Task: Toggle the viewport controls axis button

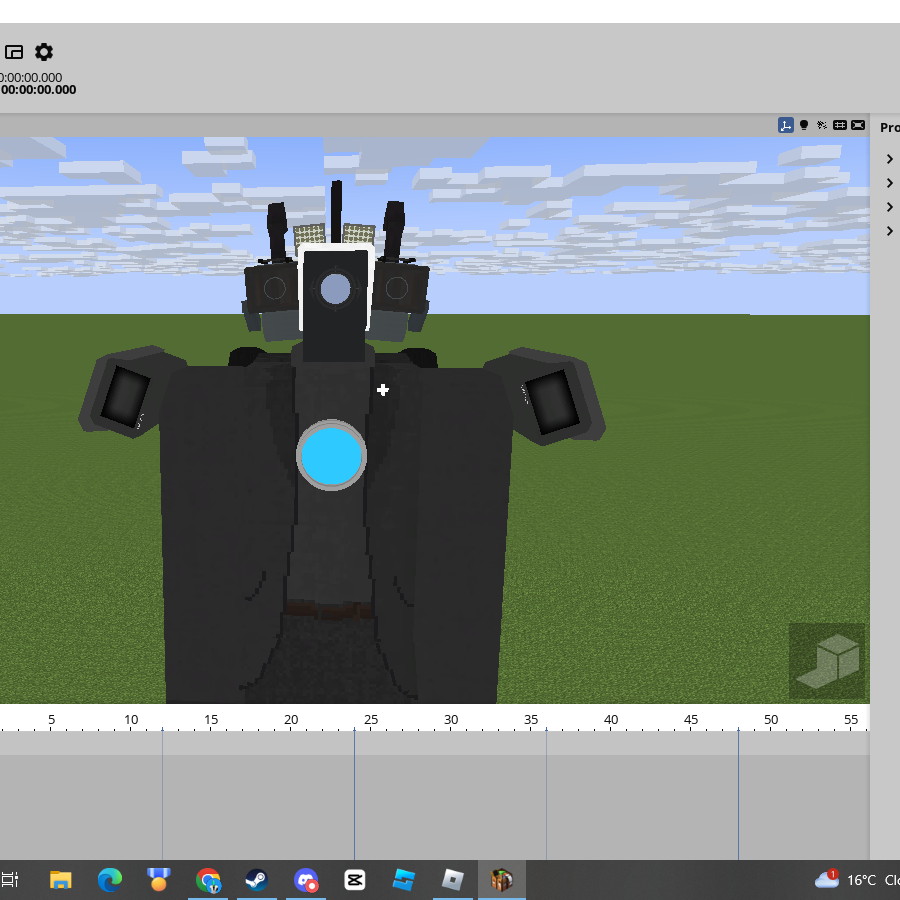Action: pos(786,125)
